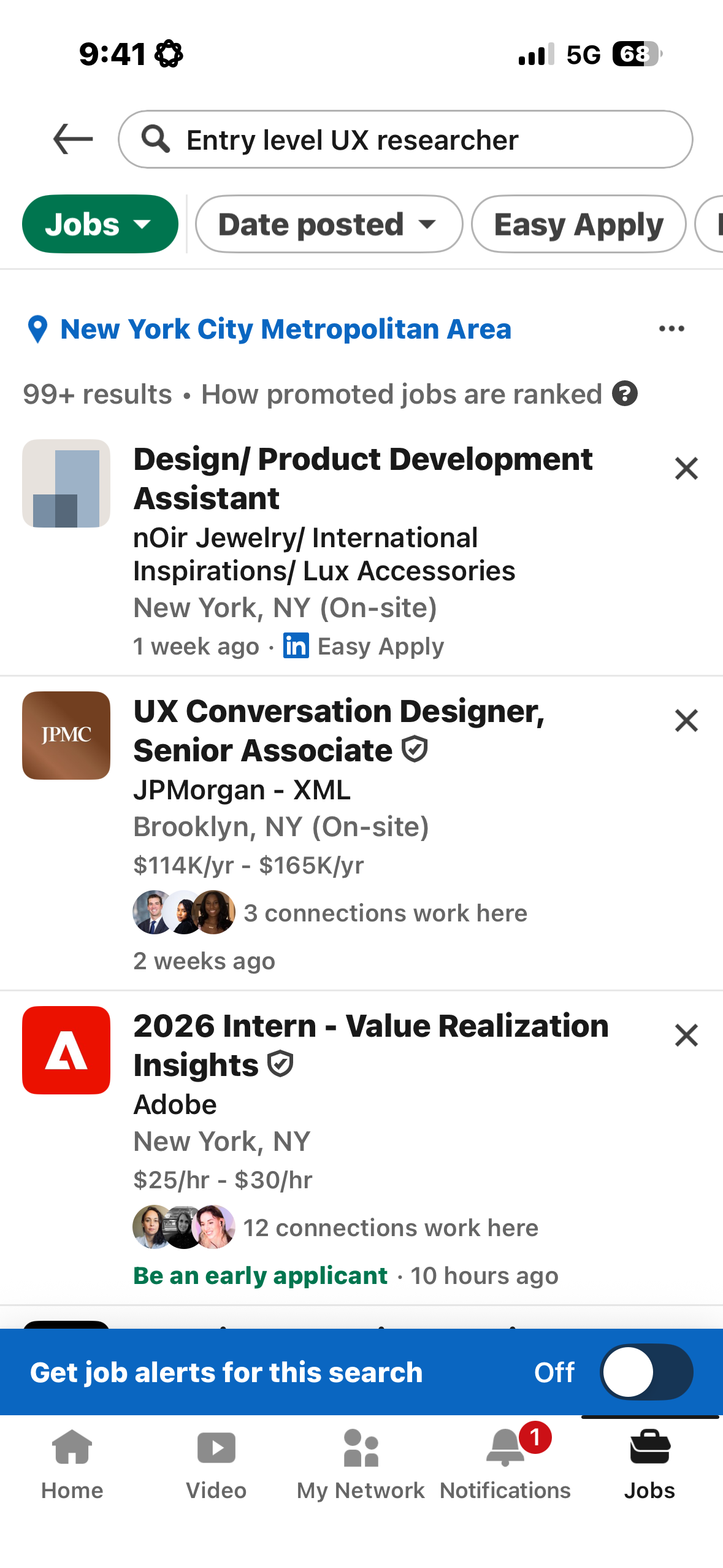Open the 2026 Intern Value Realization Insights listing

pos(370,1045)
